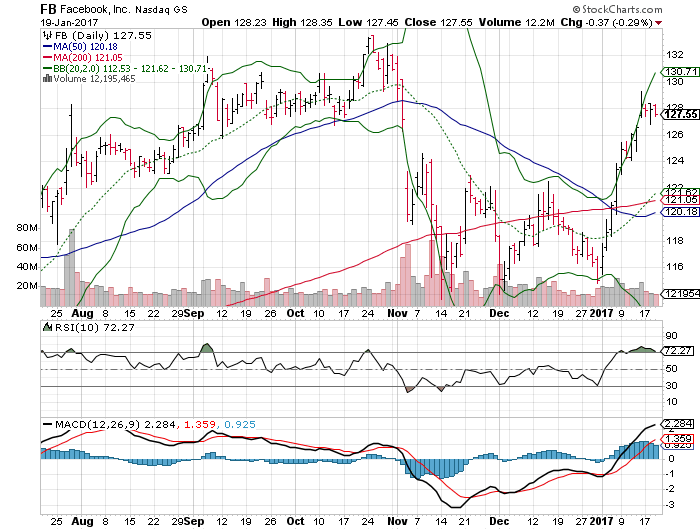Click the blue MA(50) 120.18 legend entry
The image size is (700, 530).
coord(80,46)
